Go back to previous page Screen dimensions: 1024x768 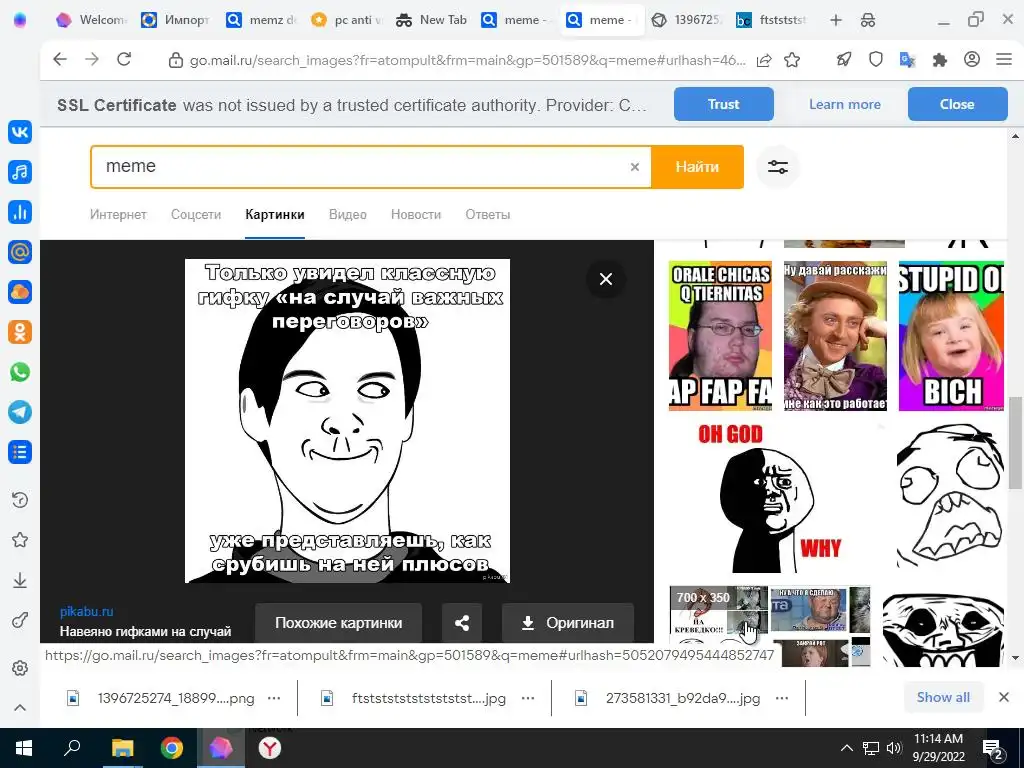(60, 59)
